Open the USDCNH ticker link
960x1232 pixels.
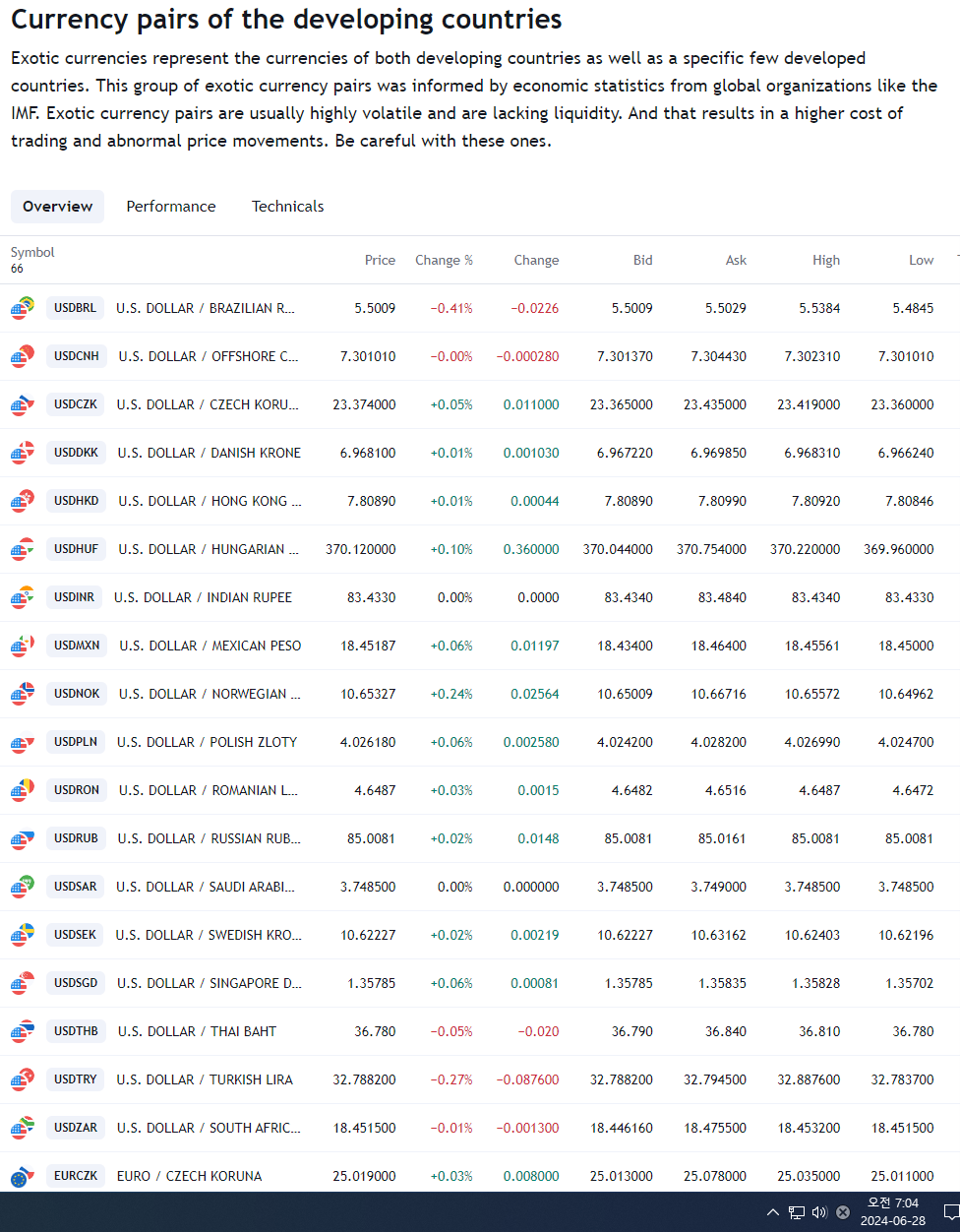click(76, 356)
